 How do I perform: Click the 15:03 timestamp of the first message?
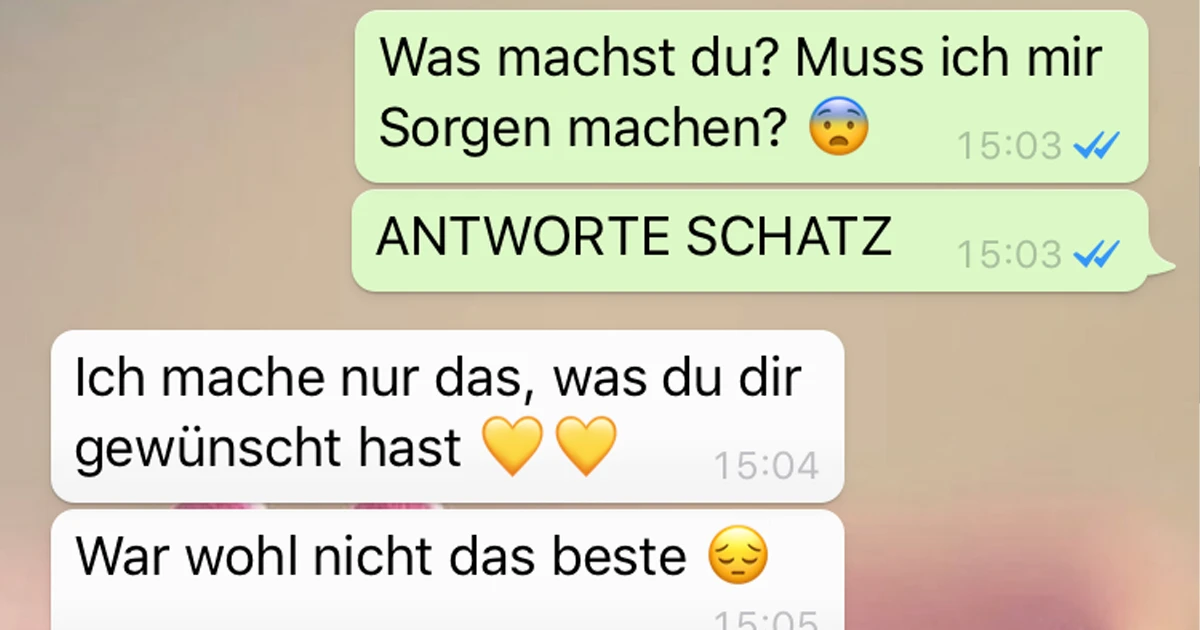(1009, 147)
